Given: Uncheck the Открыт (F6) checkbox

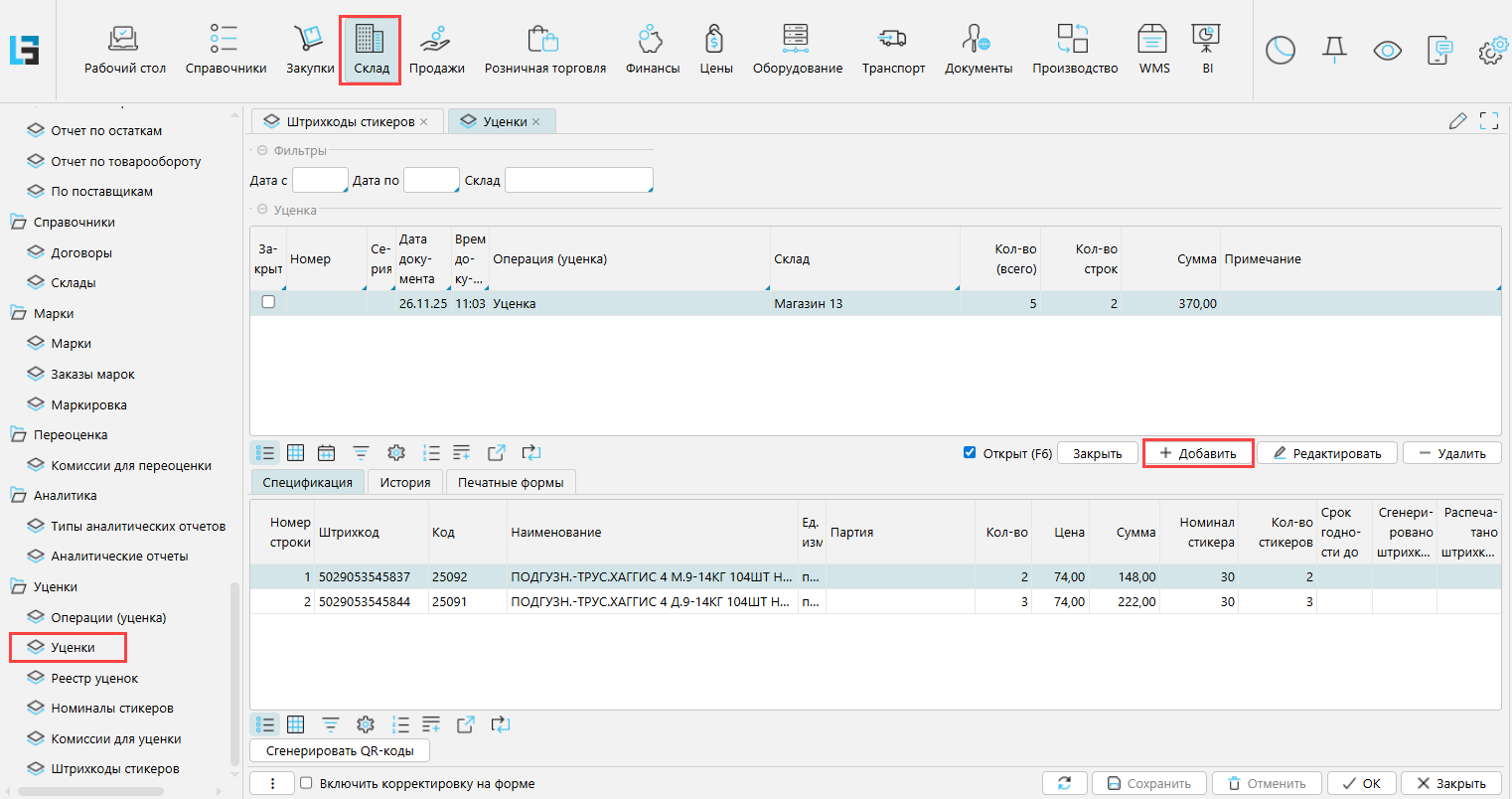Looking at the screenshot, I should pos(970,453).
